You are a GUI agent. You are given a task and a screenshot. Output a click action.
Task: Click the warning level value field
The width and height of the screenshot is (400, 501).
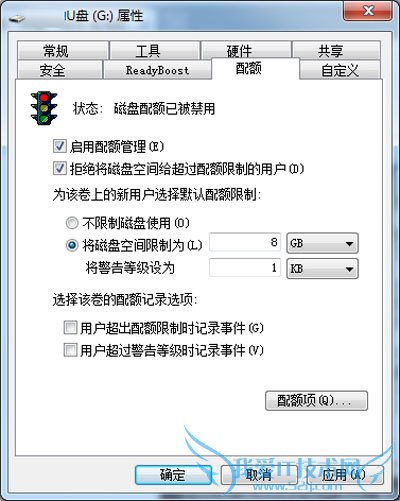pyautogui.click(x=245, y=268)
